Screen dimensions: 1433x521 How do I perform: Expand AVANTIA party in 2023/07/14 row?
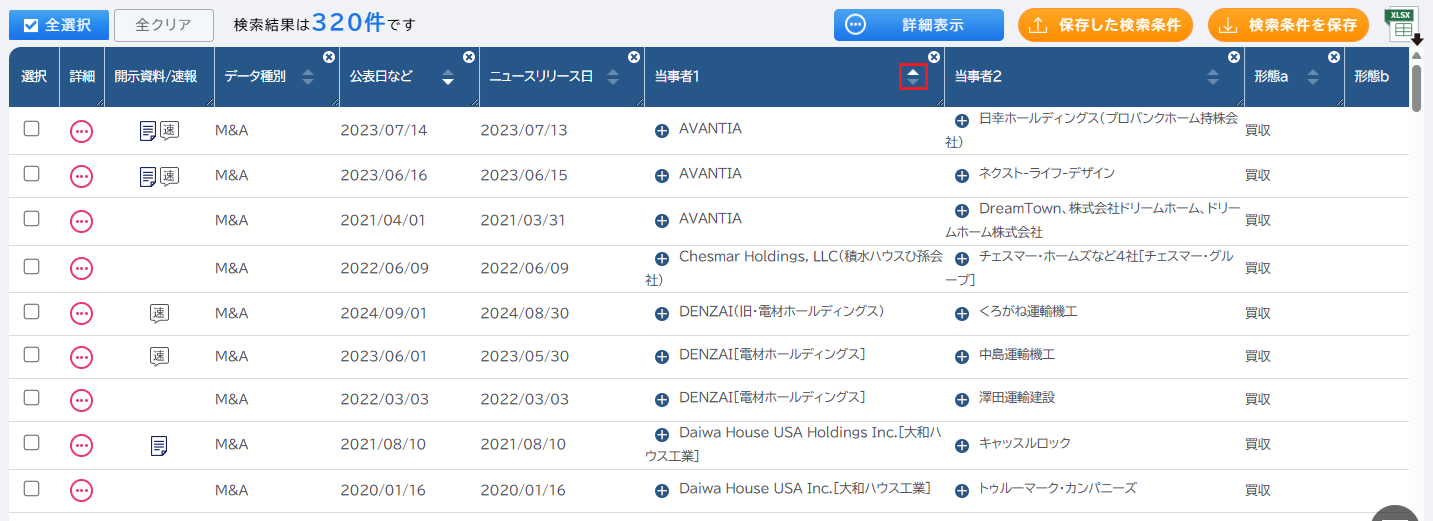(x=662, y=131)
